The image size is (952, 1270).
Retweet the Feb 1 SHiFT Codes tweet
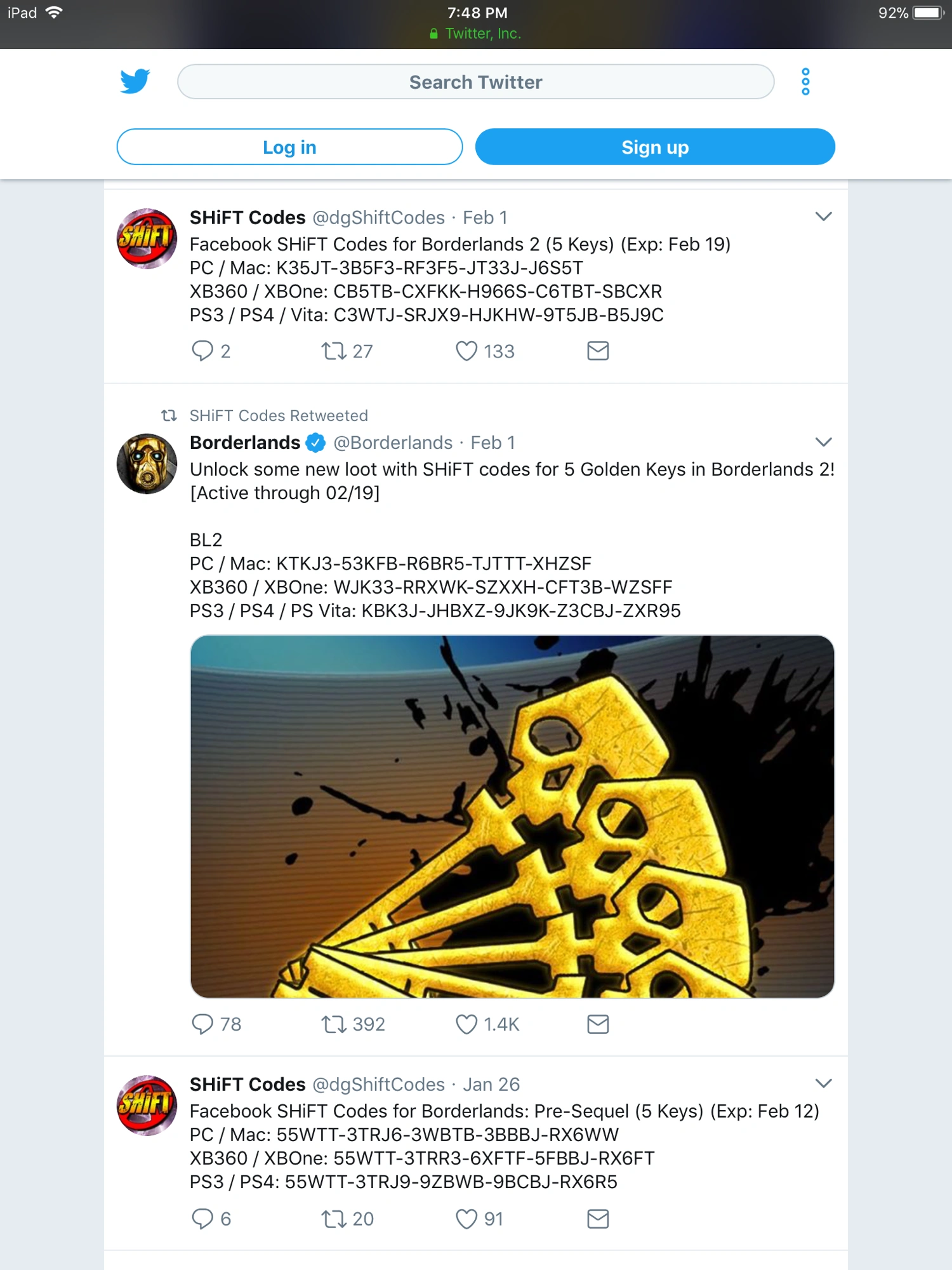point(333,351)
